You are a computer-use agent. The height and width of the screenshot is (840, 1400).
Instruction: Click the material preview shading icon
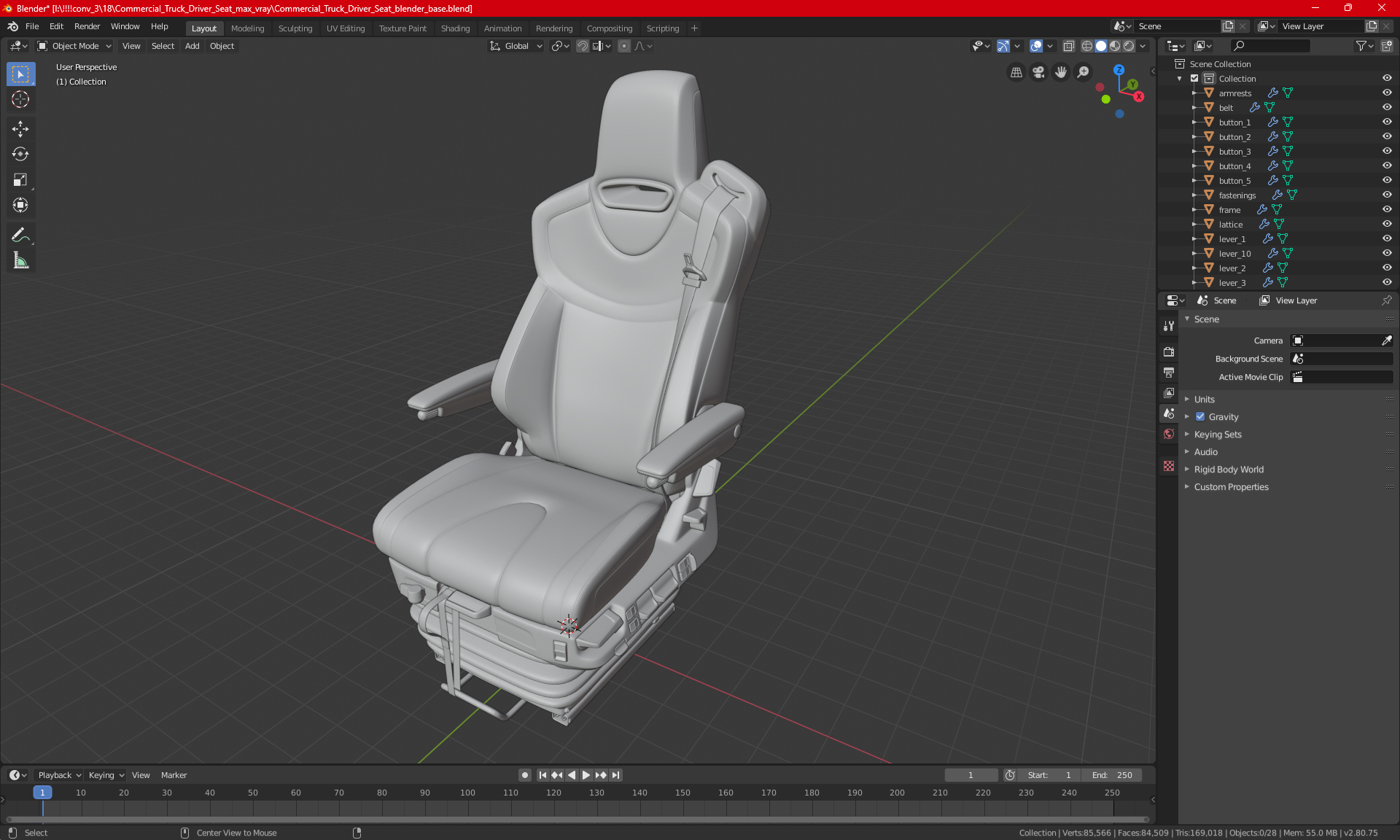pos(1113,45)
